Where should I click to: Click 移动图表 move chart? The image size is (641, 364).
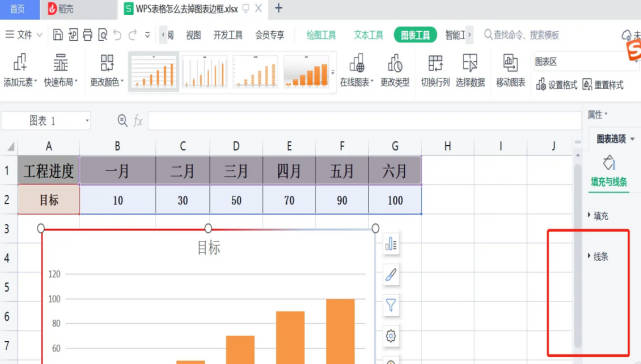click(511, 70)
